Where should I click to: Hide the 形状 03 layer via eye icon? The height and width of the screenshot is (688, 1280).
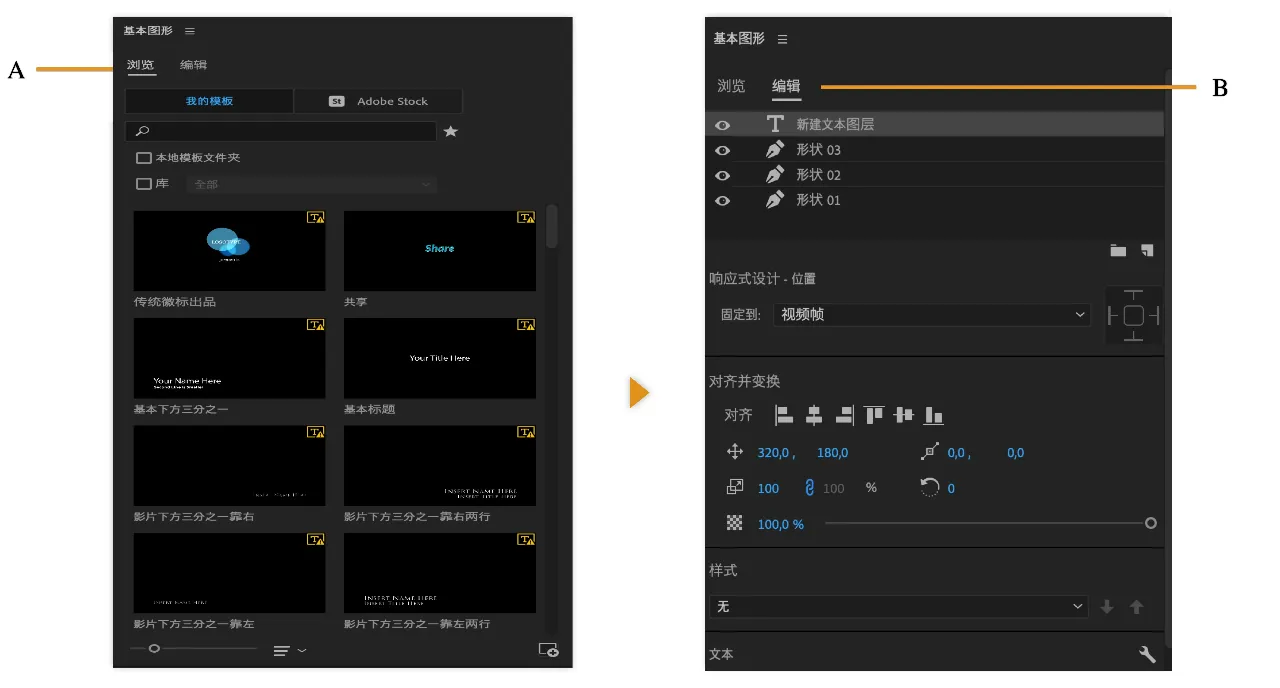click(x=722, y=150)
